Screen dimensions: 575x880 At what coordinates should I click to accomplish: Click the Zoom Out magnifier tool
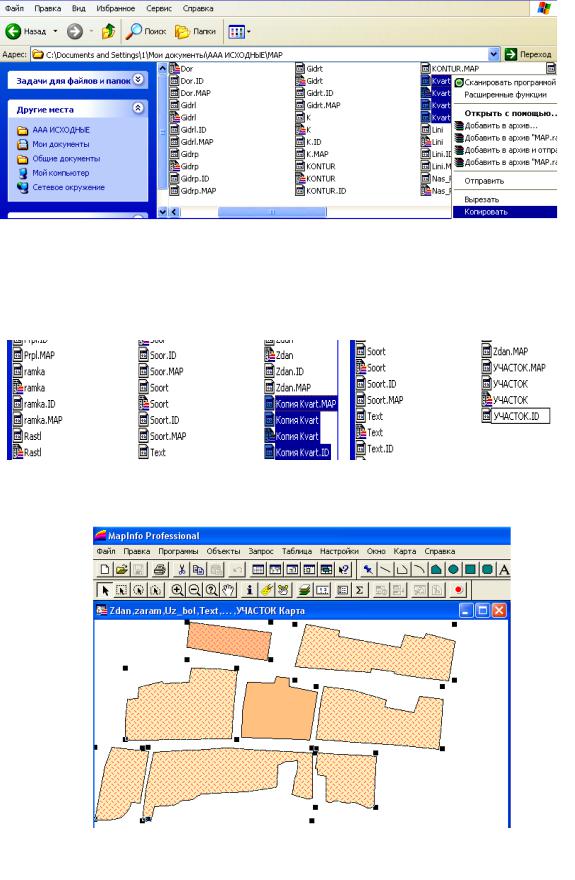[194, 590]
